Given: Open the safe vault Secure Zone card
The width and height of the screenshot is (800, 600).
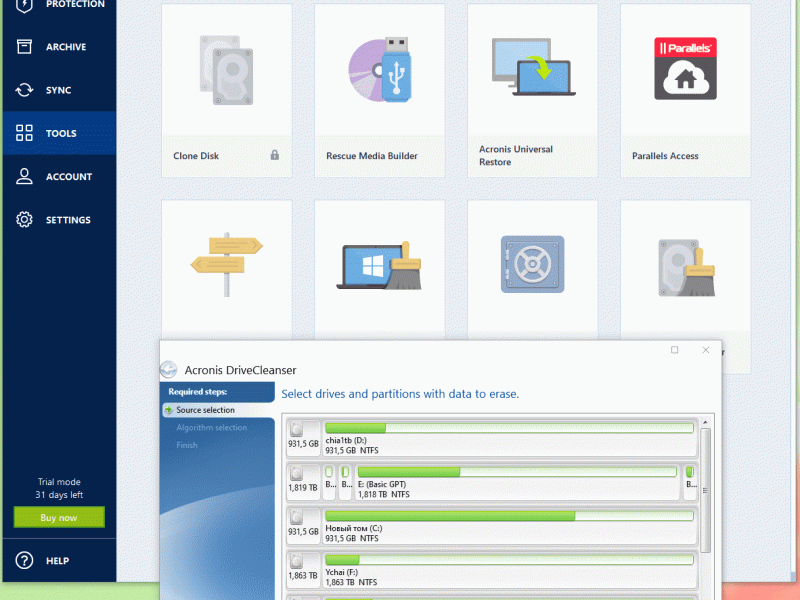Looking at the screenshot, I should 533,269.
